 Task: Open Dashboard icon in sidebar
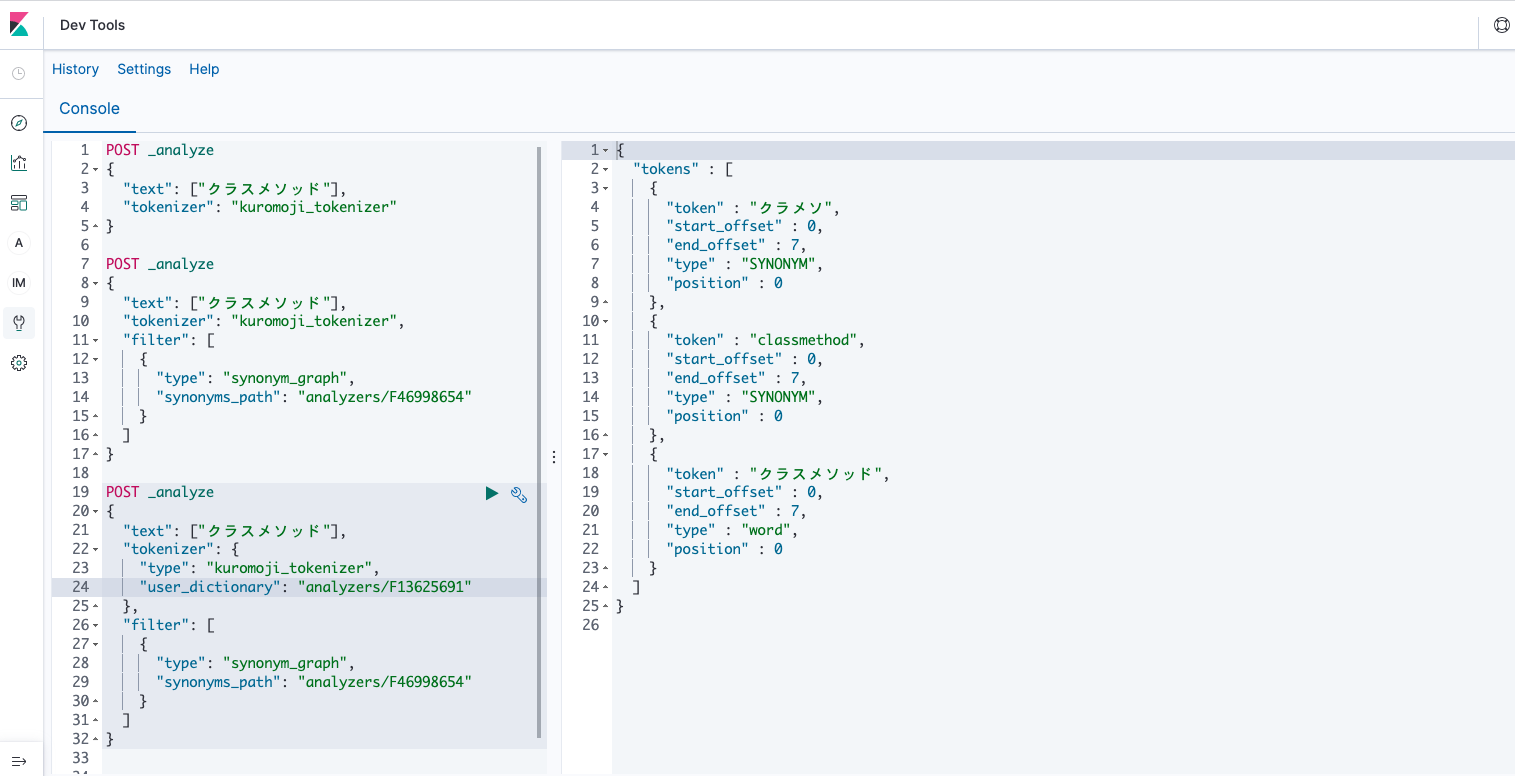click(x=19, y=203)
